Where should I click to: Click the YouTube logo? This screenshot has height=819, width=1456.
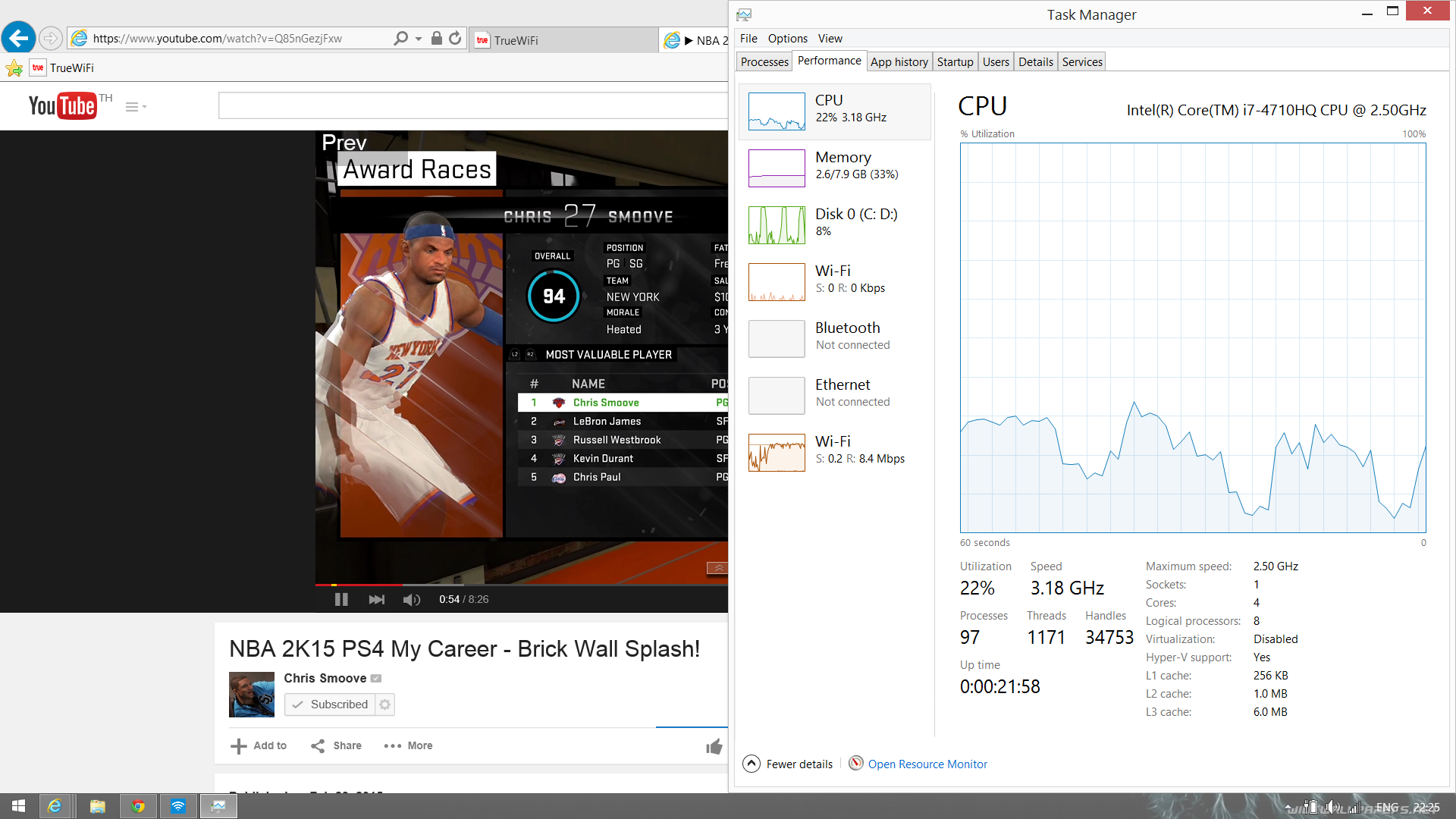tap(62, 106)
